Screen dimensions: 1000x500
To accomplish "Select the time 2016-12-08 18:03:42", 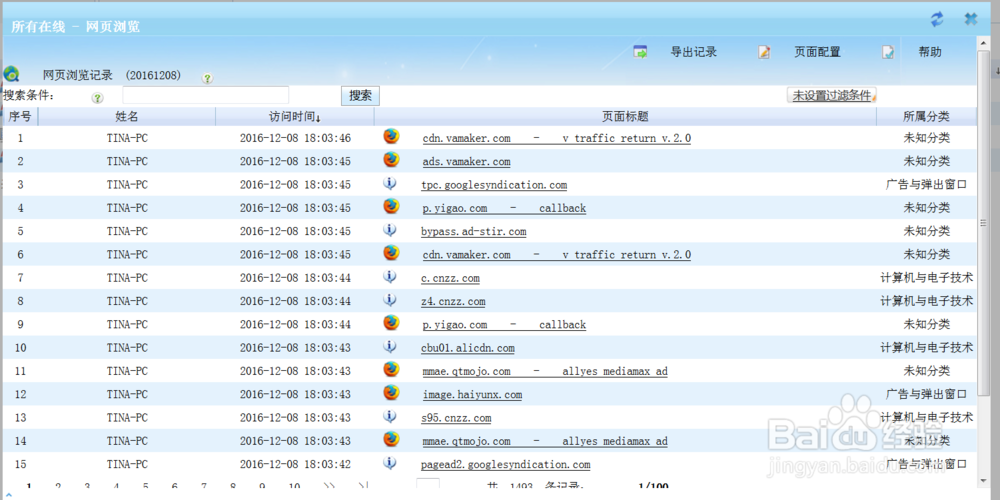I will 295,464.
